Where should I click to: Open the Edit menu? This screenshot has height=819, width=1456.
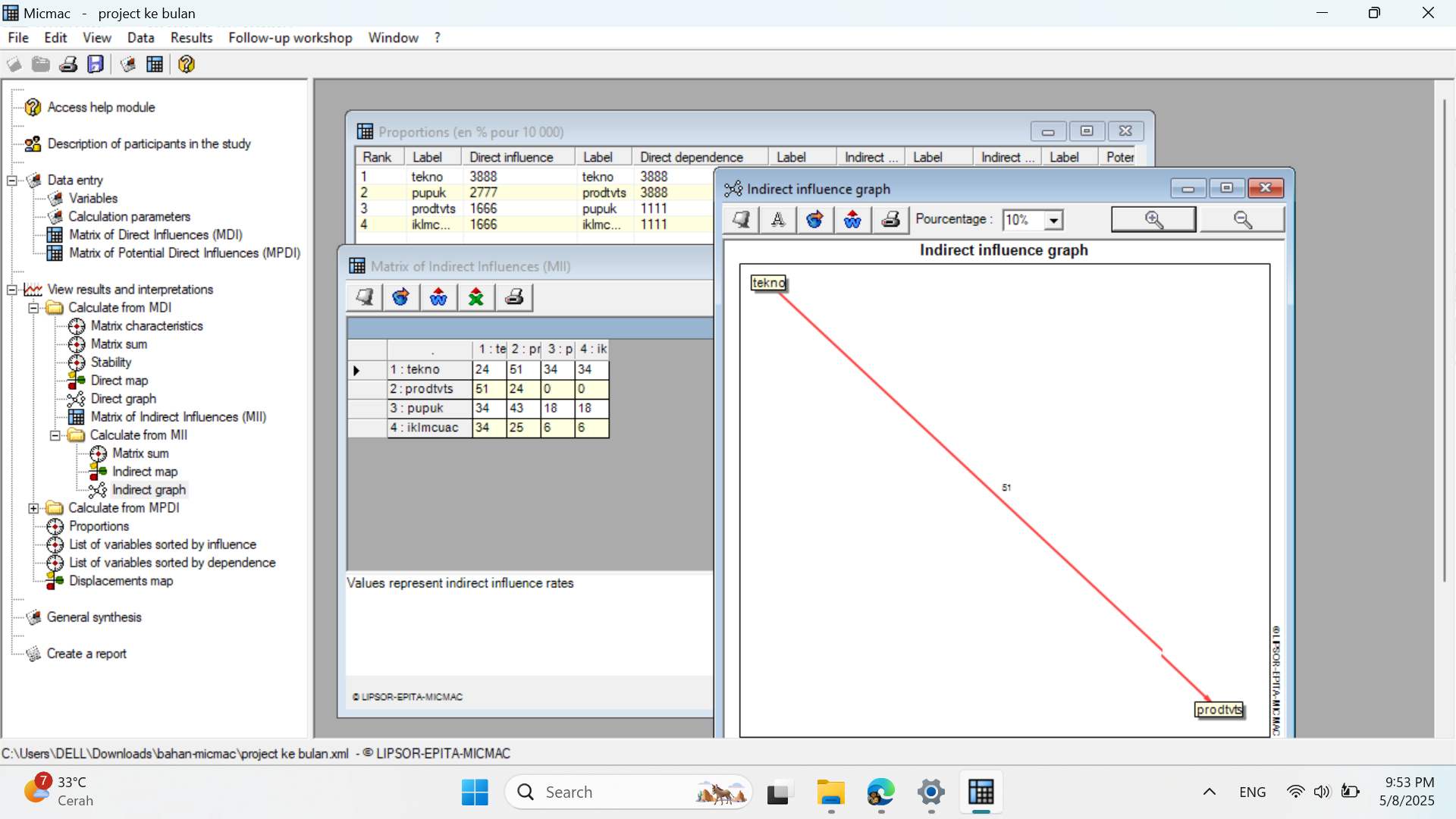click(x=55, y=38)
